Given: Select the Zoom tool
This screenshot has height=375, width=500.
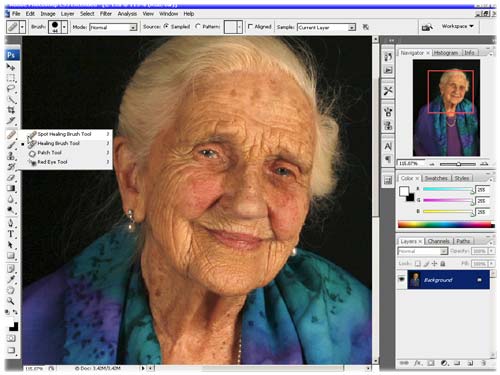Looking at the screenshot, I should [11, 301].
